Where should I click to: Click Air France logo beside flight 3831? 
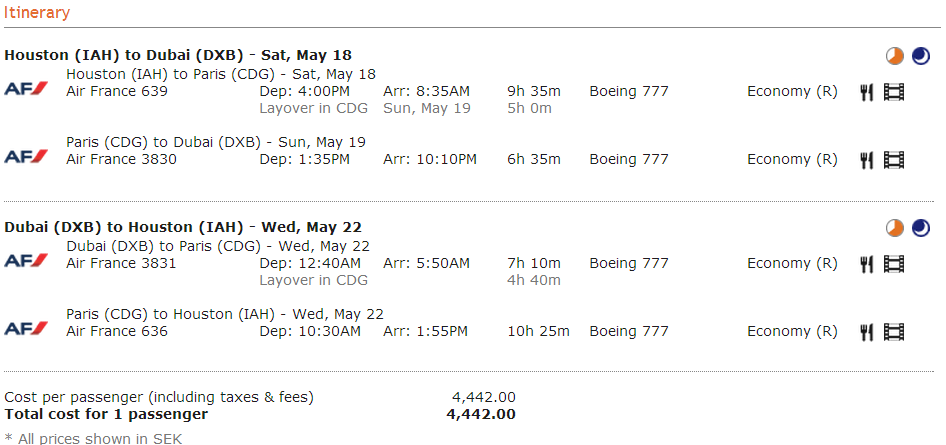click(x=26, y=261)
